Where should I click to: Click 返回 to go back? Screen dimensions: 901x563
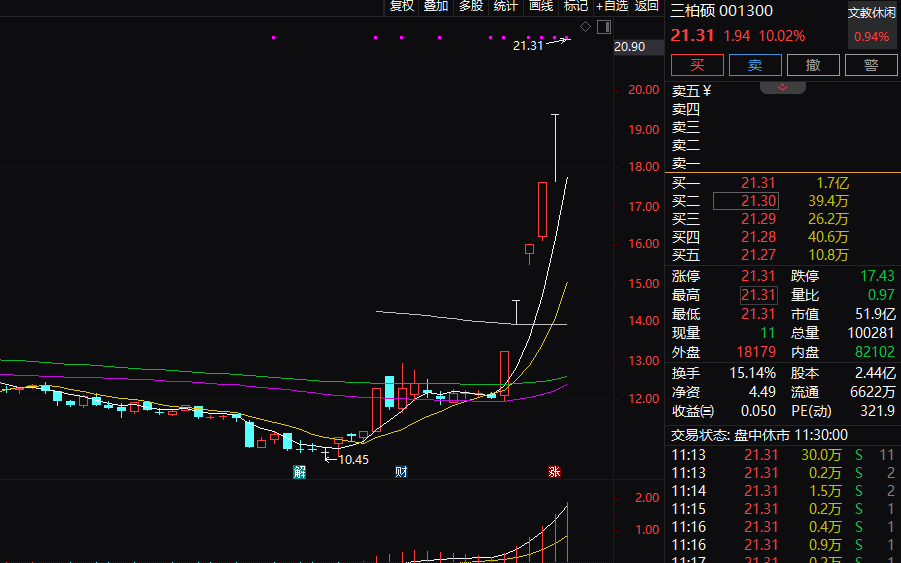[x=646, y=6]
